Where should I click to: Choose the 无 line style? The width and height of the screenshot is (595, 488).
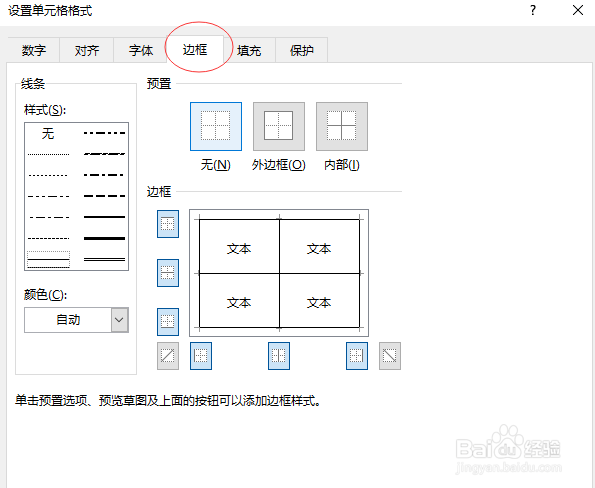(x=48, y=133)
